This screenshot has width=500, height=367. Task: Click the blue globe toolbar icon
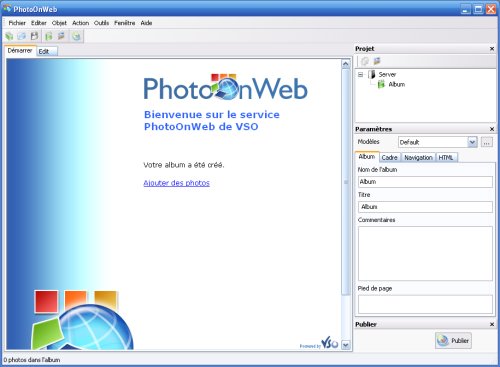[22, 36]
